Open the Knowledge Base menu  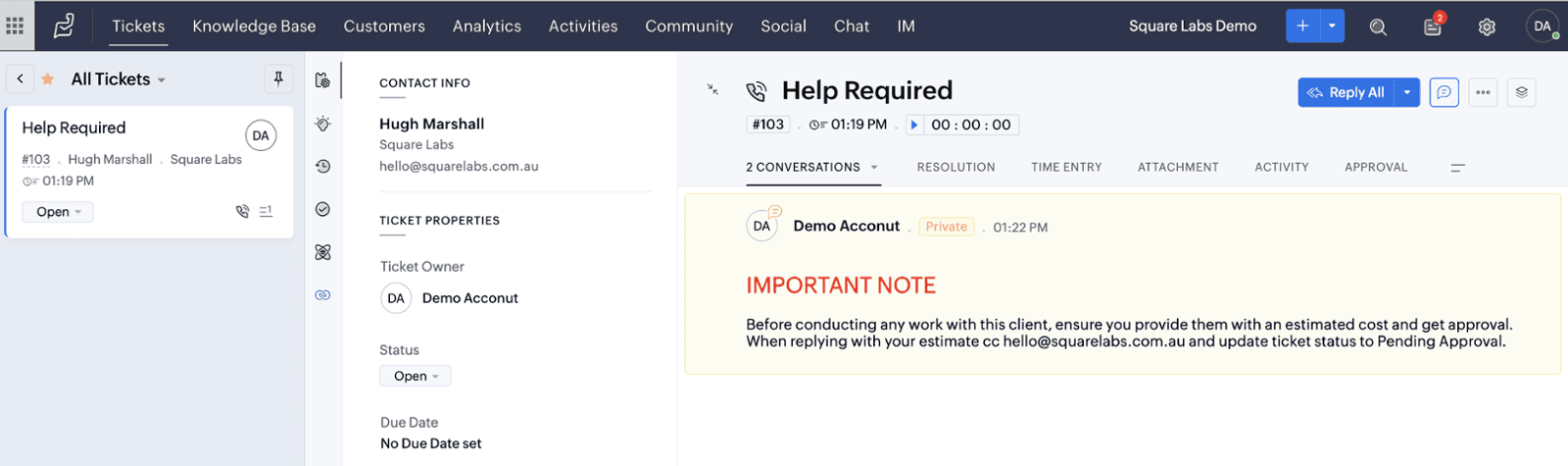click(x=254, y=26)
